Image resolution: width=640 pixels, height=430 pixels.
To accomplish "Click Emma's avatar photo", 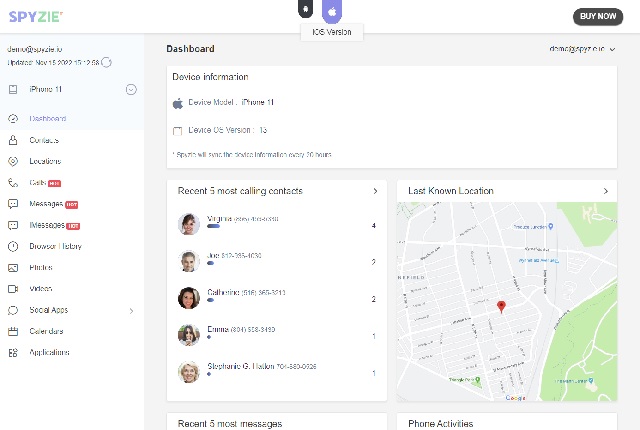I will click(189, 335).
